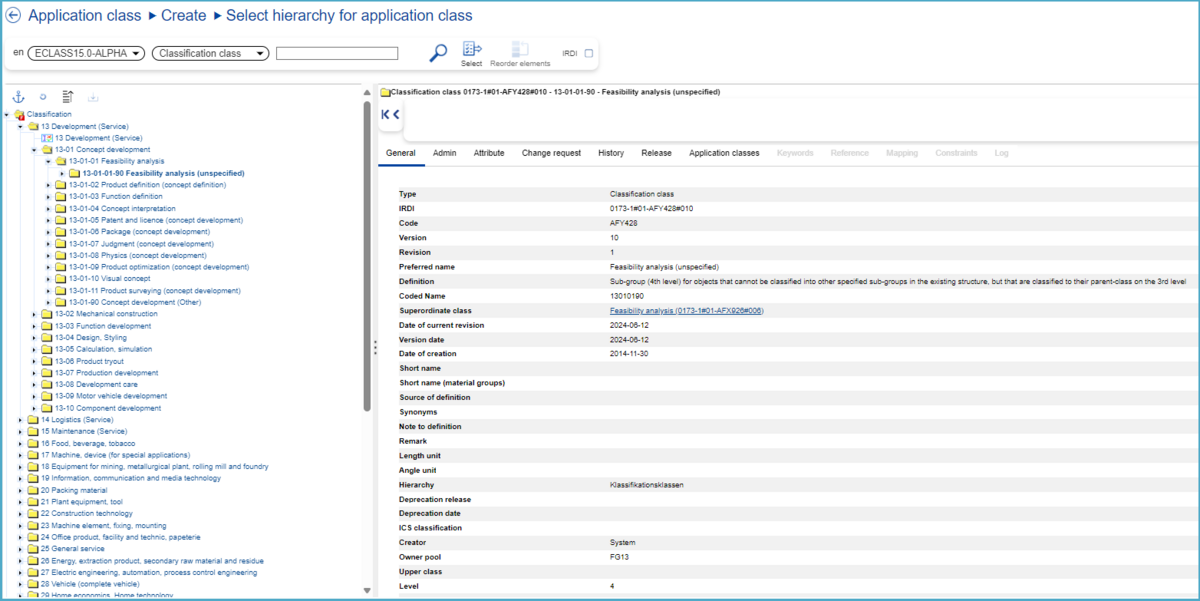The width and height of the screenshot is (1200, 601).
Task: Click the Select icon in the toolbar
Action: point(472,50)
